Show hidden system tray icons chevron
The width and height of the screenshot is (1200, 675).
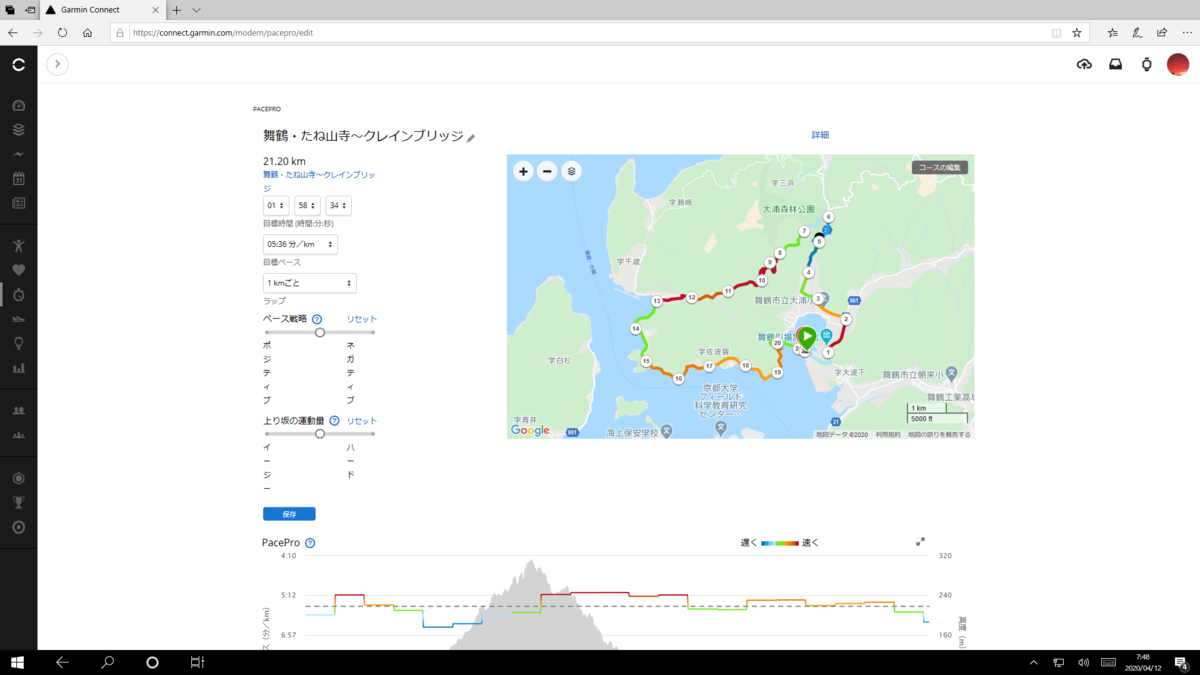pyautogui.click(x=1034, y=662)
